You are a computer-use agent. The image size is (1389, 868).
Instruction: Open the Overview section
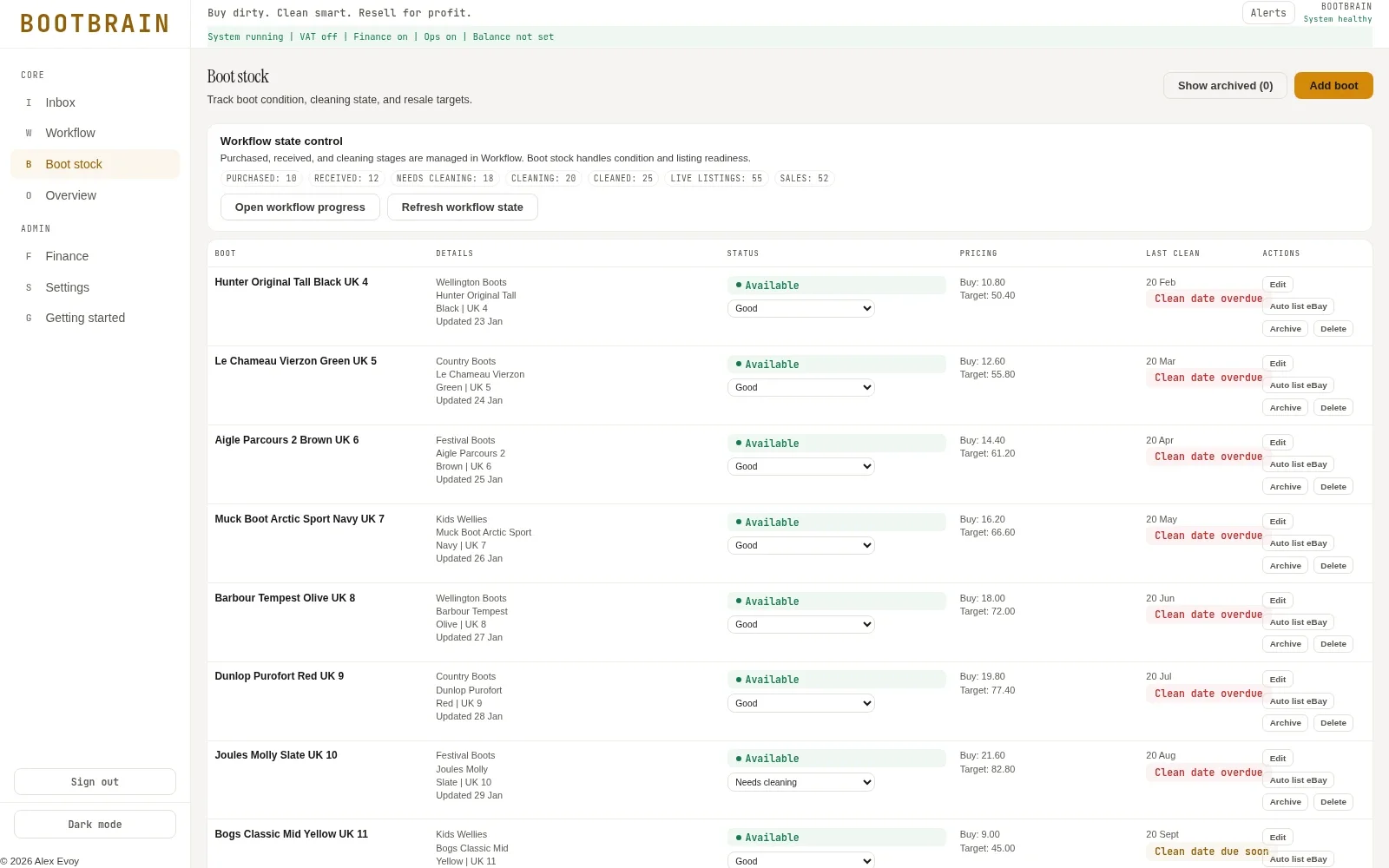pyautogui.click(x=95, y=195)
